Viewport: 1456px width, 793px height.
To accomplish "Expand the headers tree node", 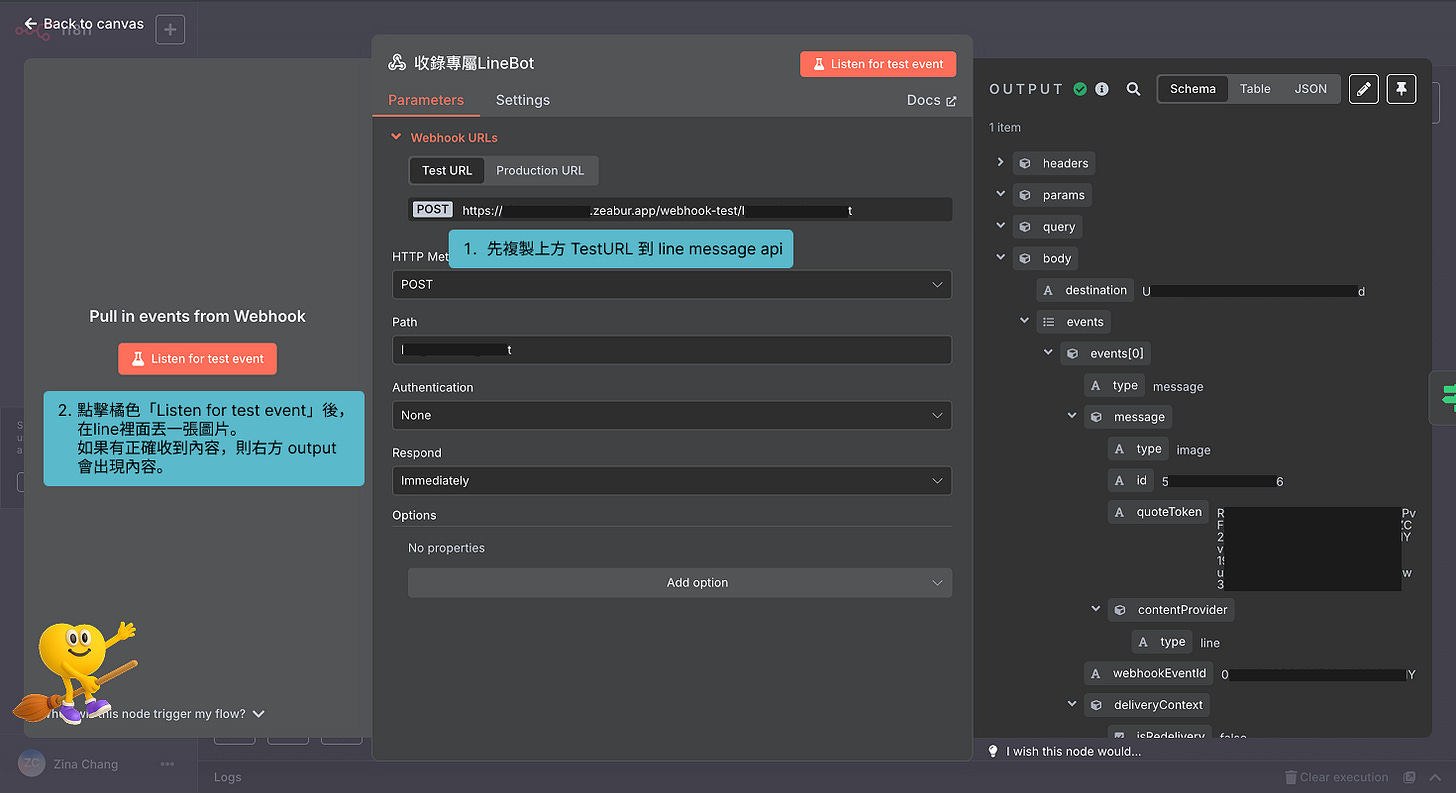I will point(1000,163).
